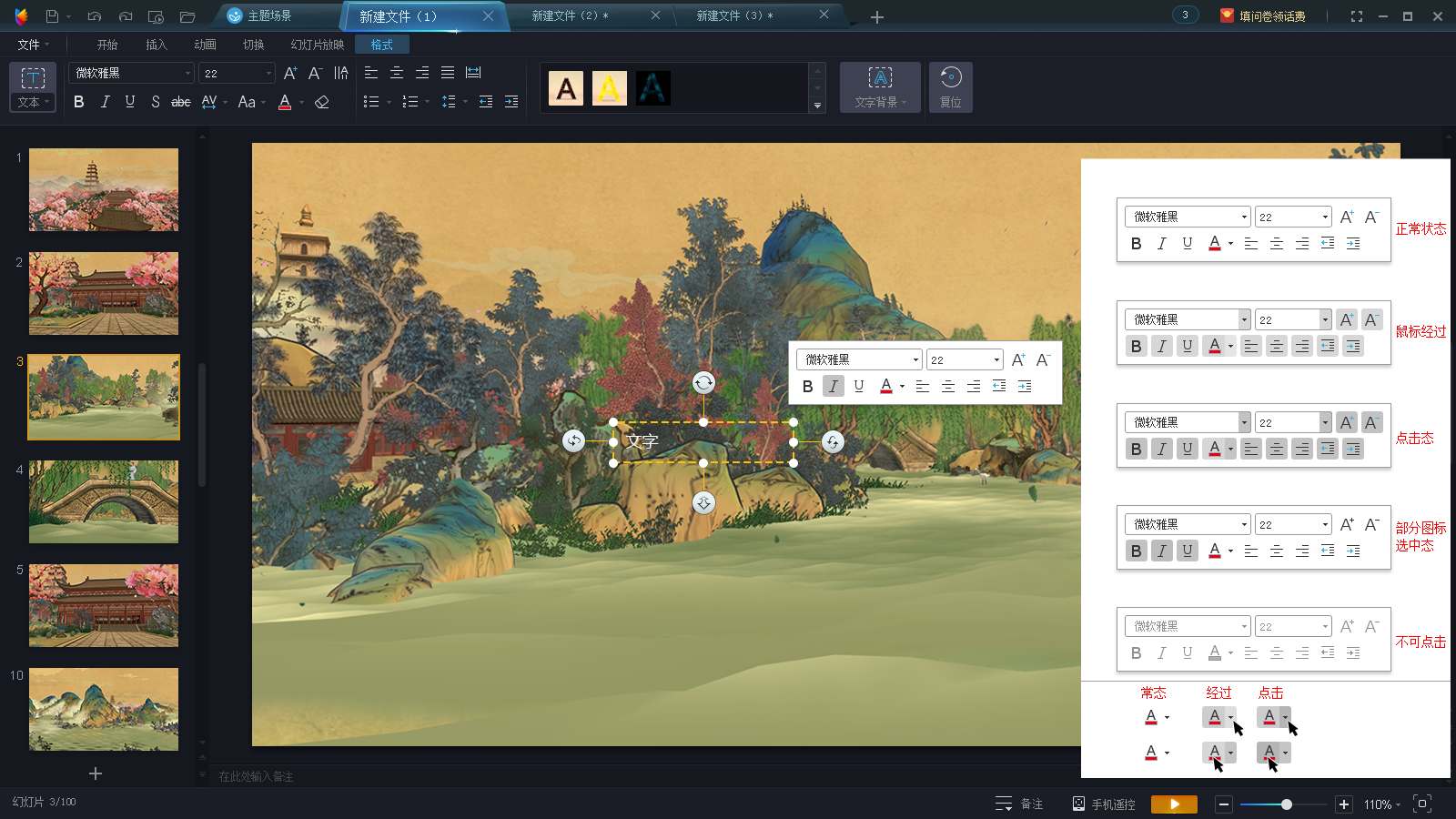
Task: Open the numbered list style dropdown arrow
Action: pyautogui.click(x=427, y=103)
